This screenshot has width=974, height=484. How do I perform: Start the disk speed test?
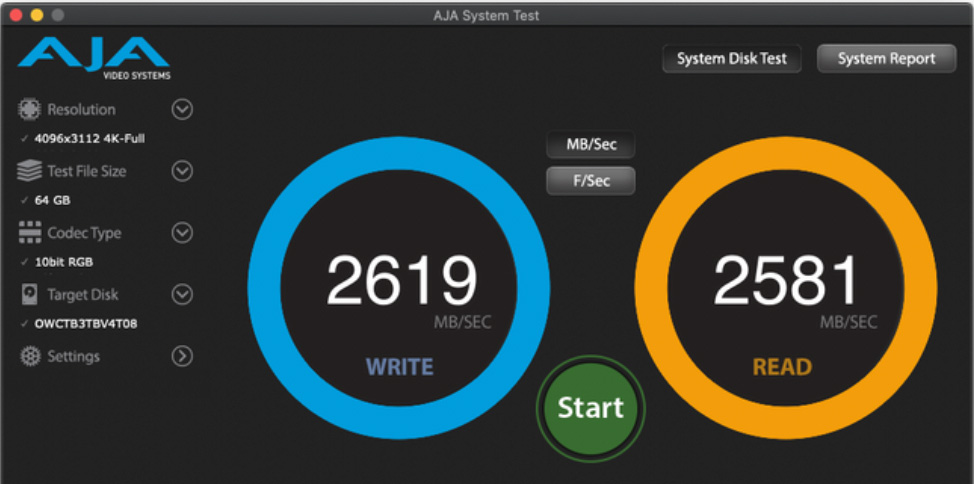click(590, 407)
